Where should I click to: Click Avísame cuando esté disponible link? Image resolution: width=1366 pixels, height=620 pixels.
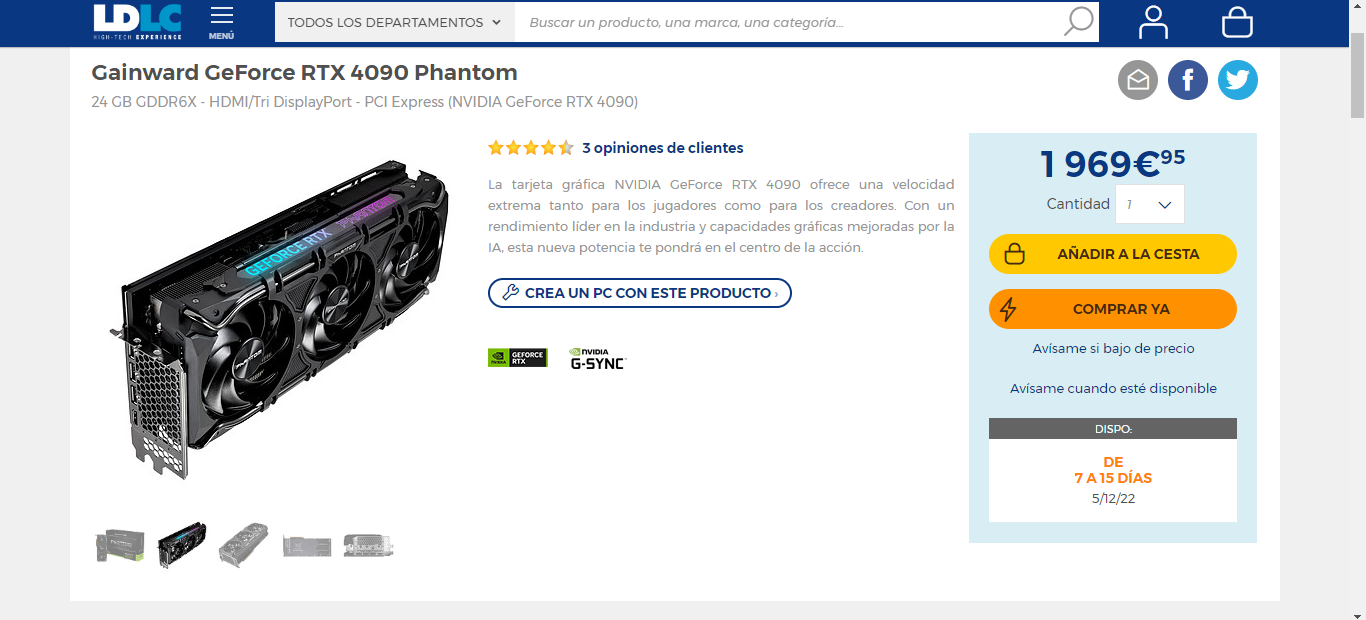pos(1113,389)
